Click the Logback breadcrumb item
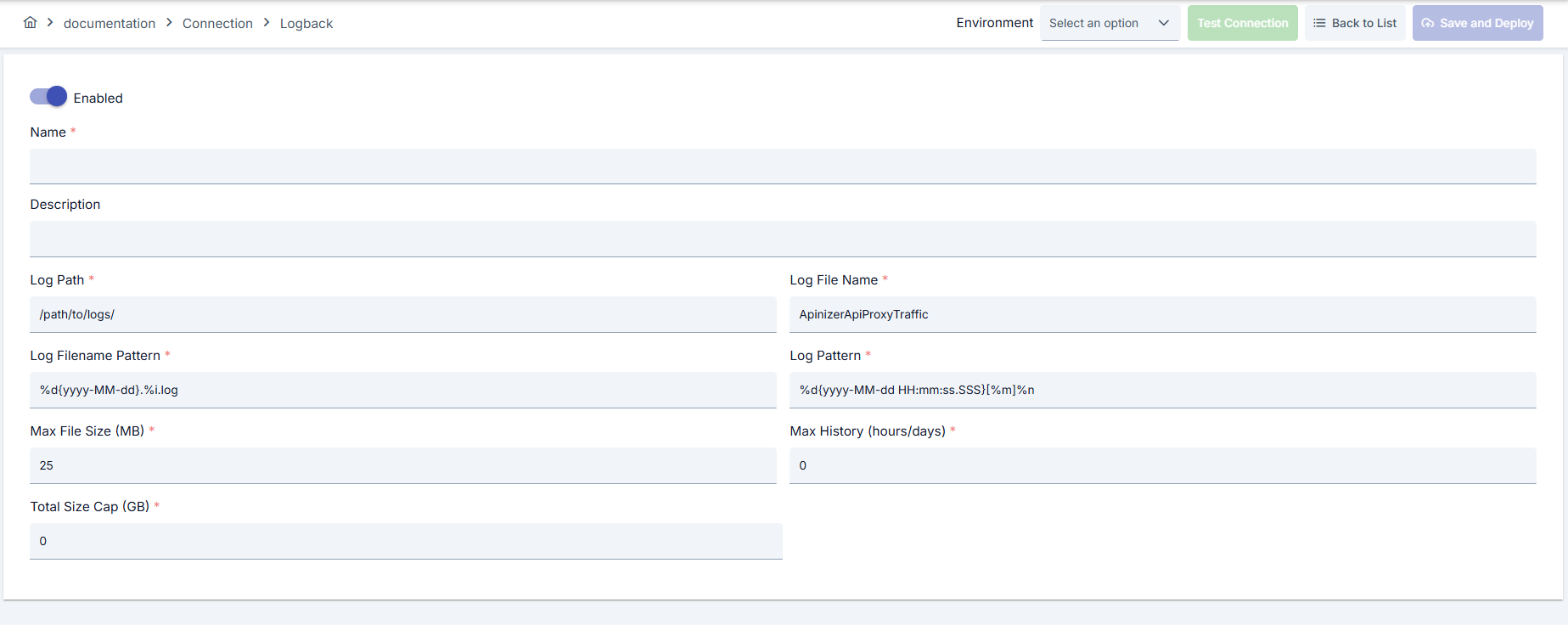This screenshot has height=625, width=1568. pyautogui.click(x=306, y=23)
